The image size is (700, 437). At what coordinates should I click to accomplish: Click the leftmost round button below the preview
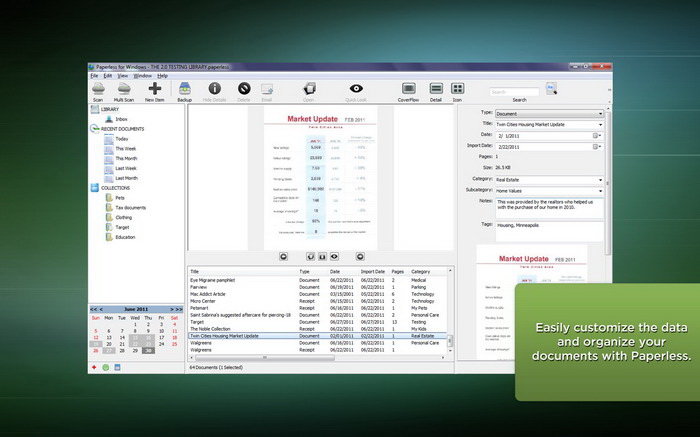tap(283, 256)
